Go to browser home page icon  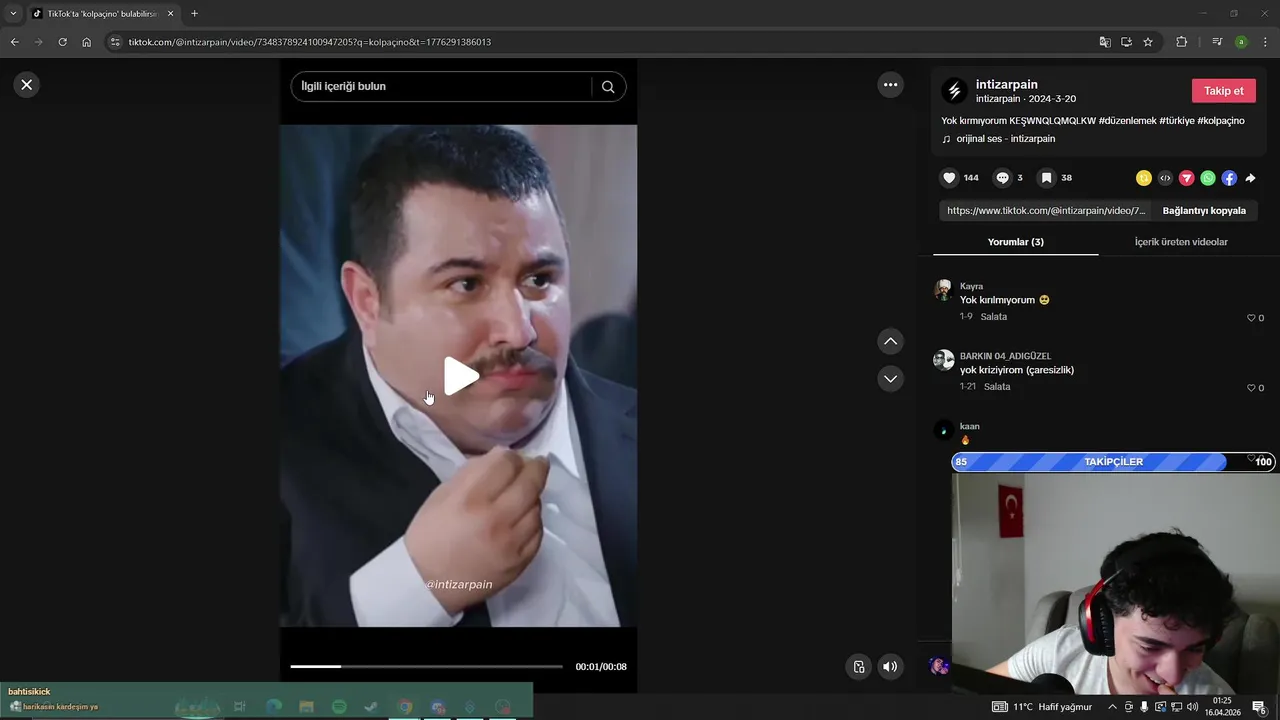[86, 42]
